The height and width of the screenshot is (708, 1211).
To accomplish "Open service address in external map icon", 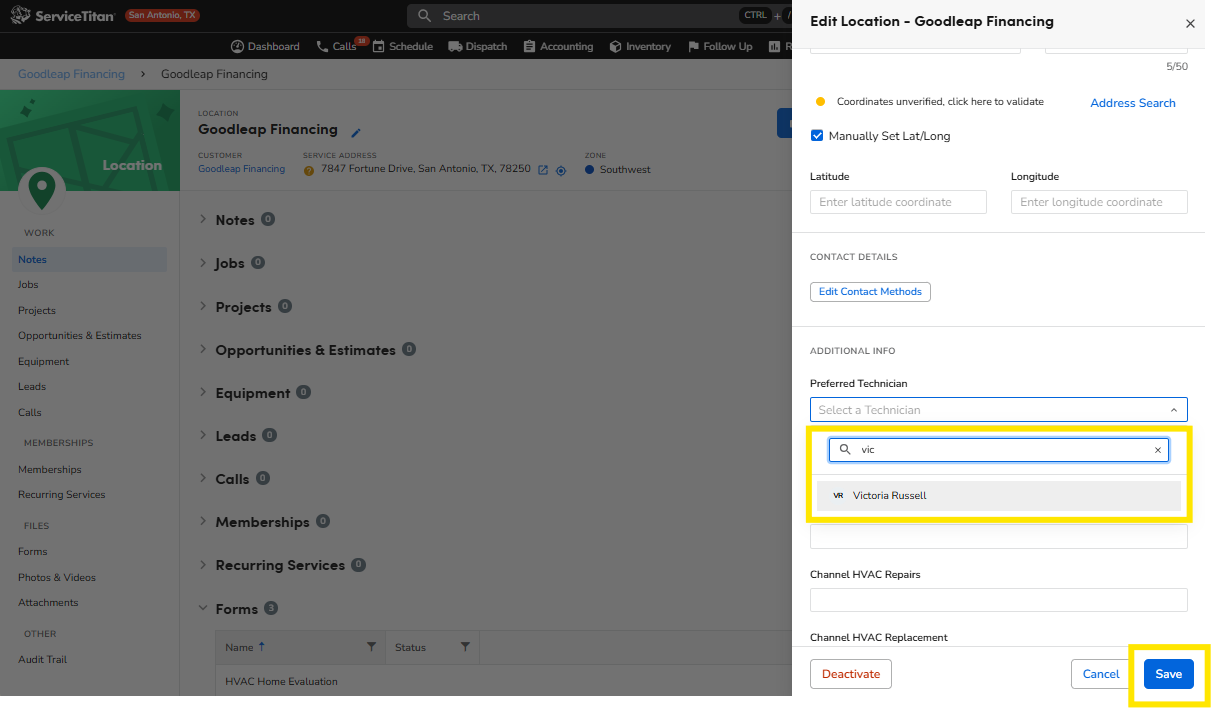I will point(543,170).
